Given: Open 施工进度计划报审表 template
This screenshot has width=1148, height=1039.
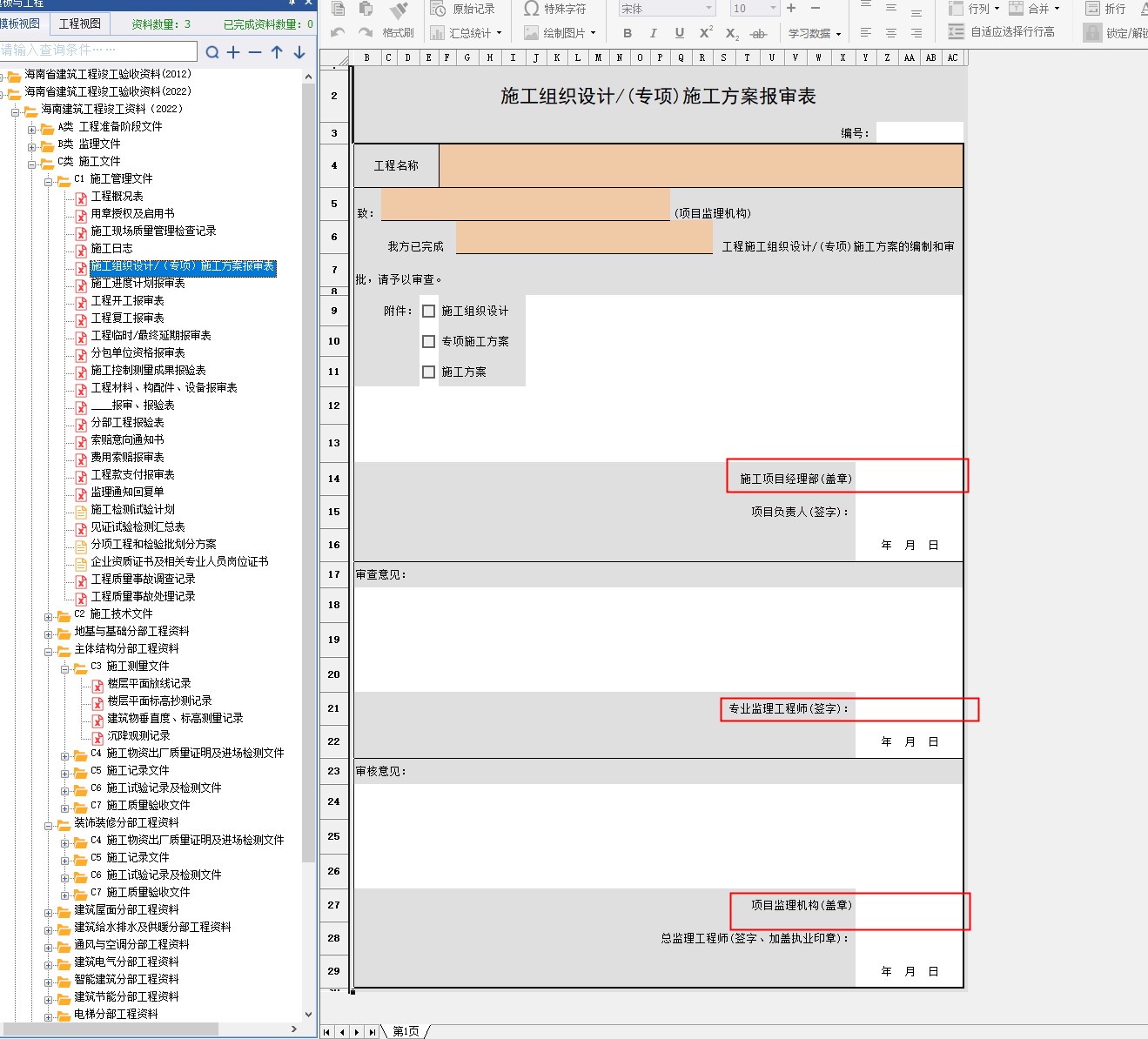Looking at the screenshot, I should point(138,284).
